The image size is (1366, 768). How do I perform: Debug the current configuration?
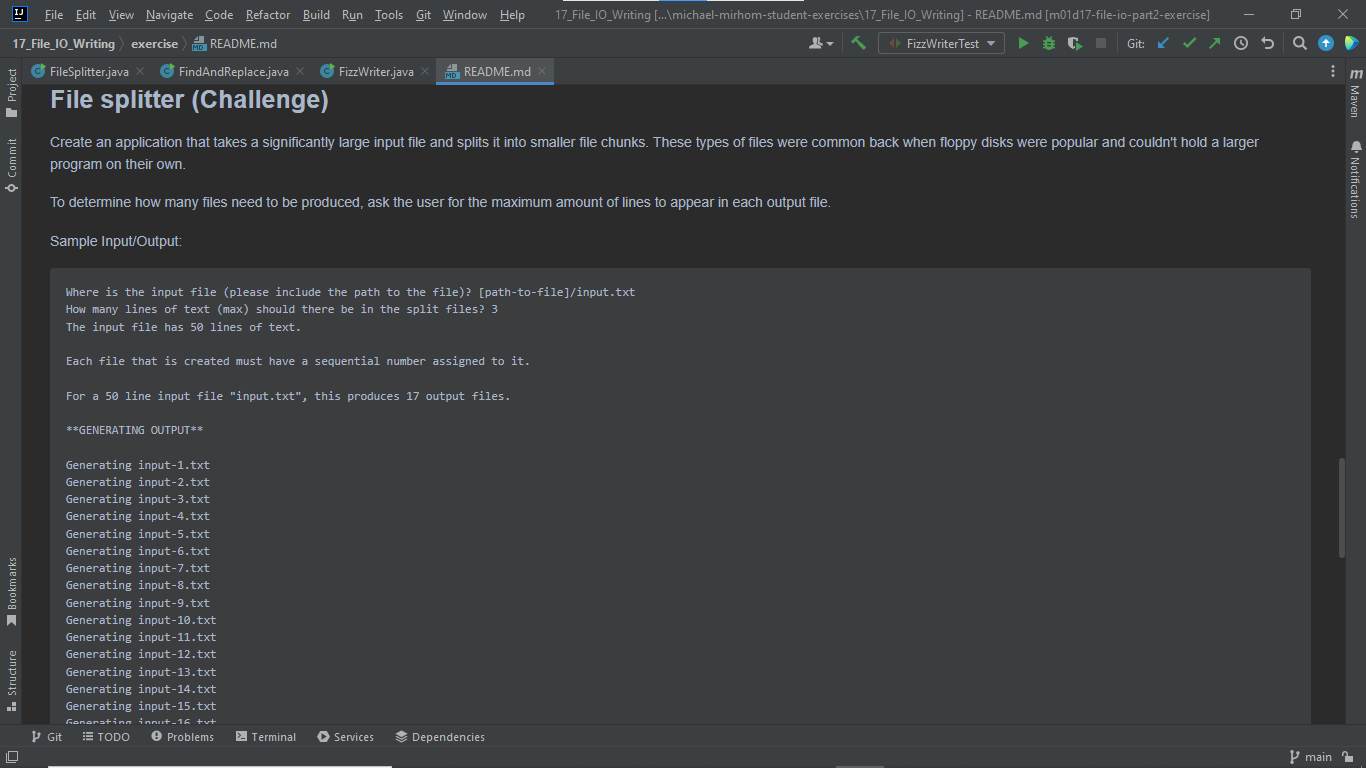pos(1048,44)
